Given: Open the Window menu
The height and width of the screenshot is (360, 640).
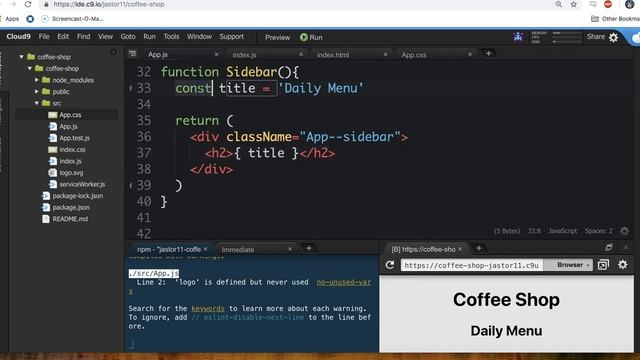Looking at the screenshot, I should pyautogui.click(x=199, y=37).
